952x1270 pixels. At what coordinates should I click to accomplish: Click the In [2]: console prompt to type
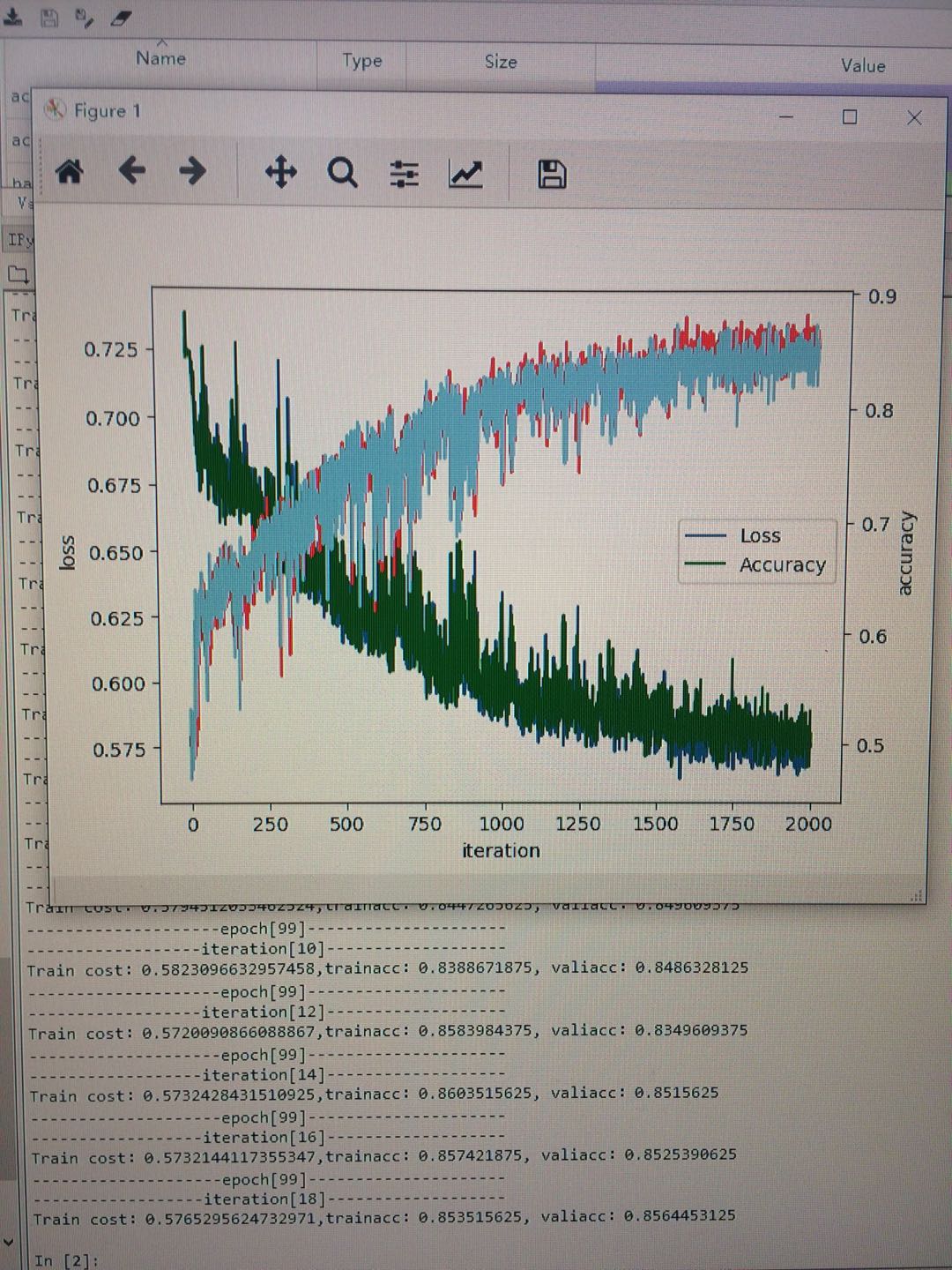point(60,1259)
